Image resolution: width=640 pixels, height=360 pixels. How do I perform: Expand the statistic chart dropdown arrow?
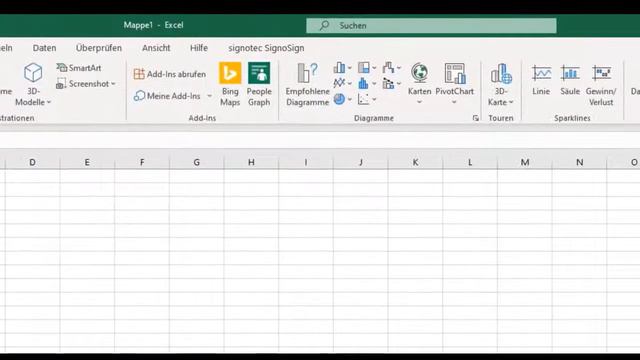(x=374, y=84)
